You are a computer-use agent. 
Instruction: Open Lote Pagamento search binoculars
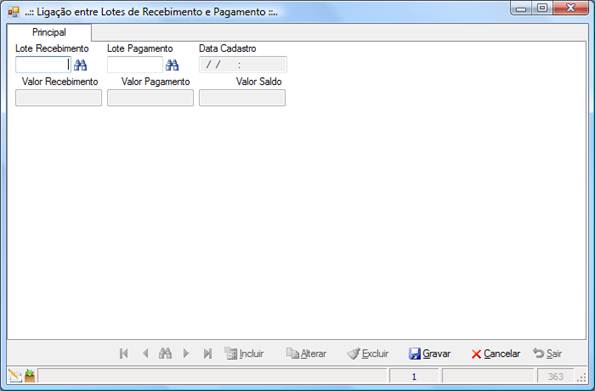[x=172, y=65]
